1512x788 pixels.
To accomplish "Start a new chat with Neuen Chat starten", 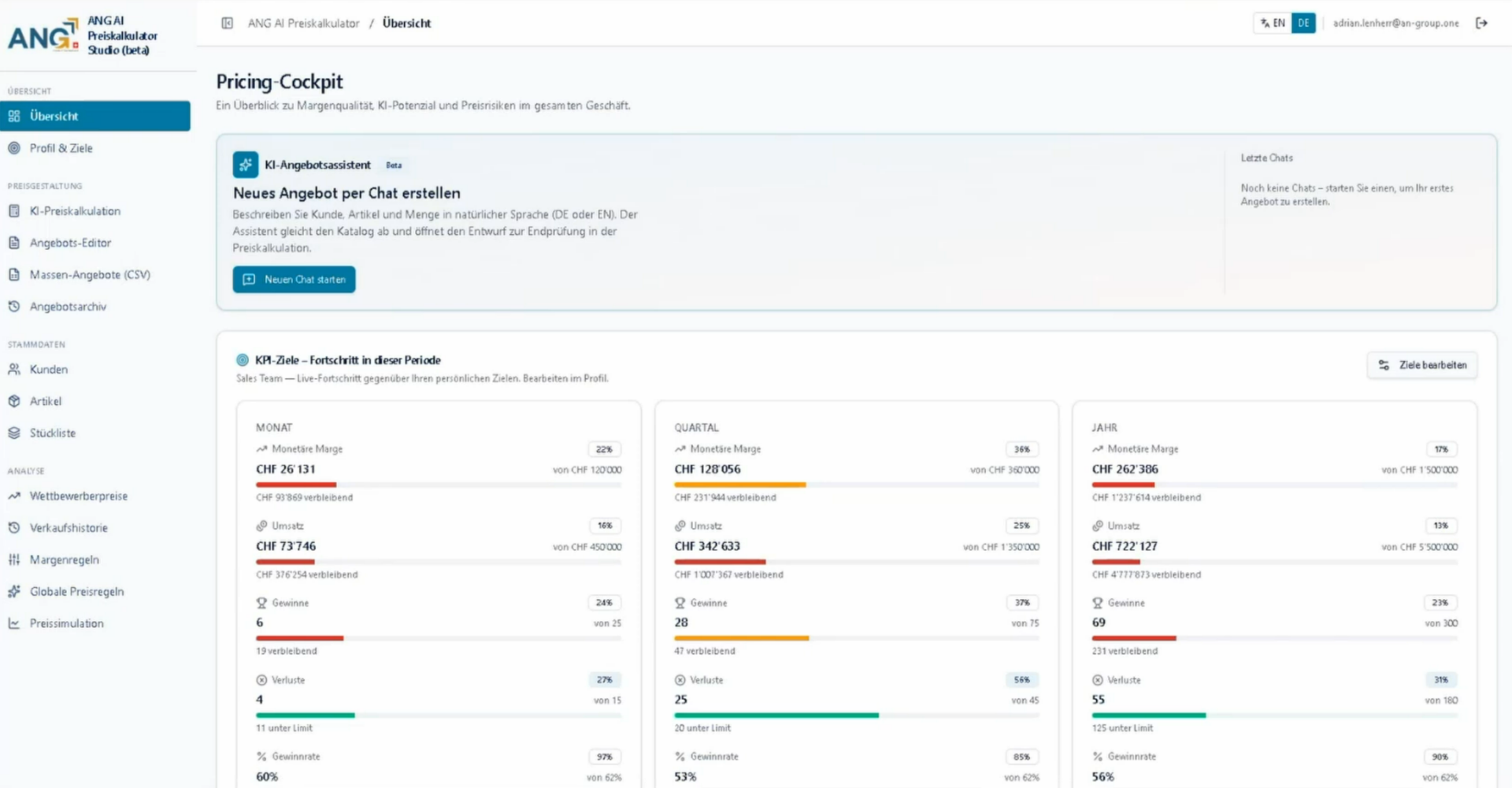I will (294, 280).
